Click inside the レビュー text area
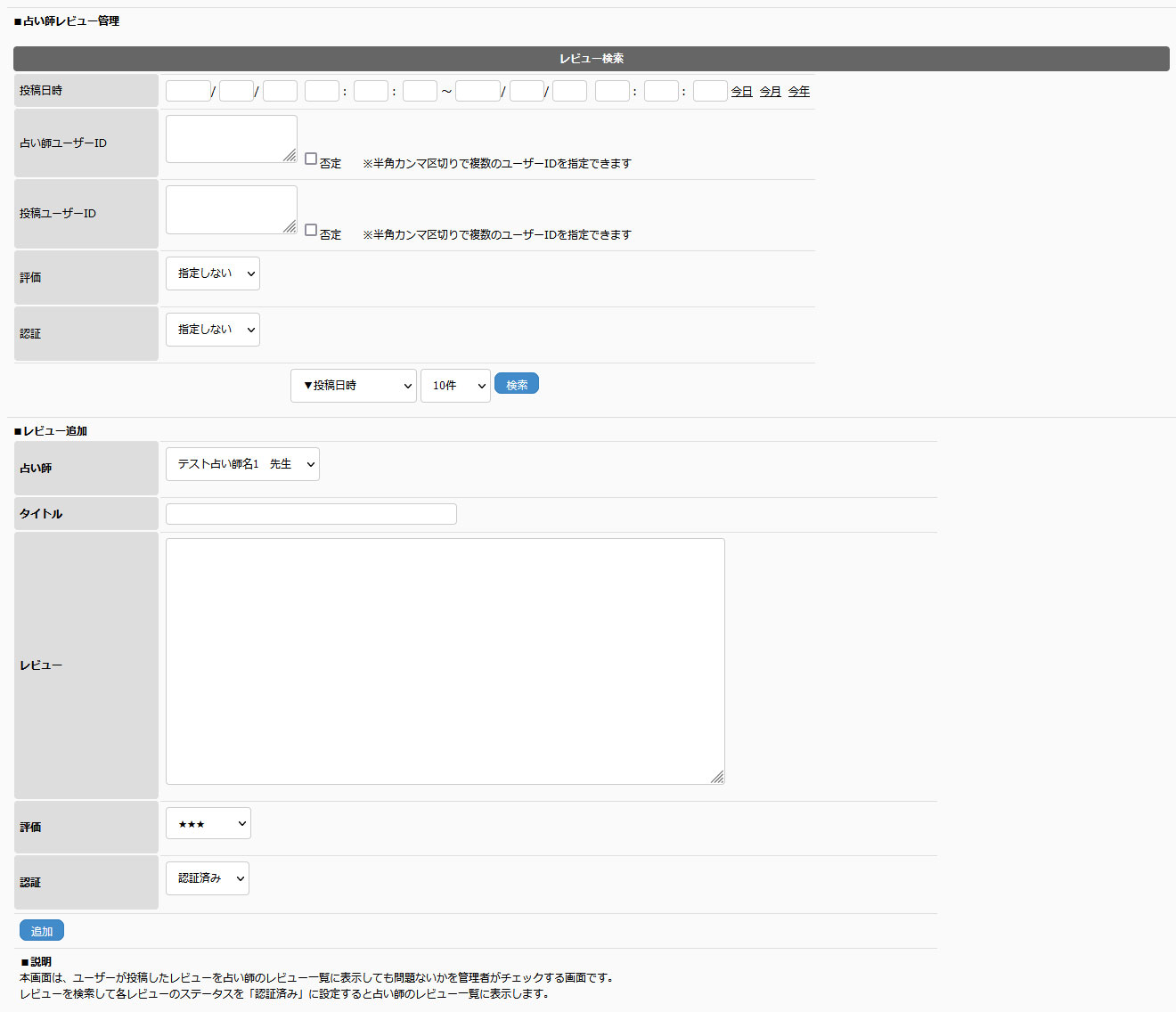 [445, 661]
